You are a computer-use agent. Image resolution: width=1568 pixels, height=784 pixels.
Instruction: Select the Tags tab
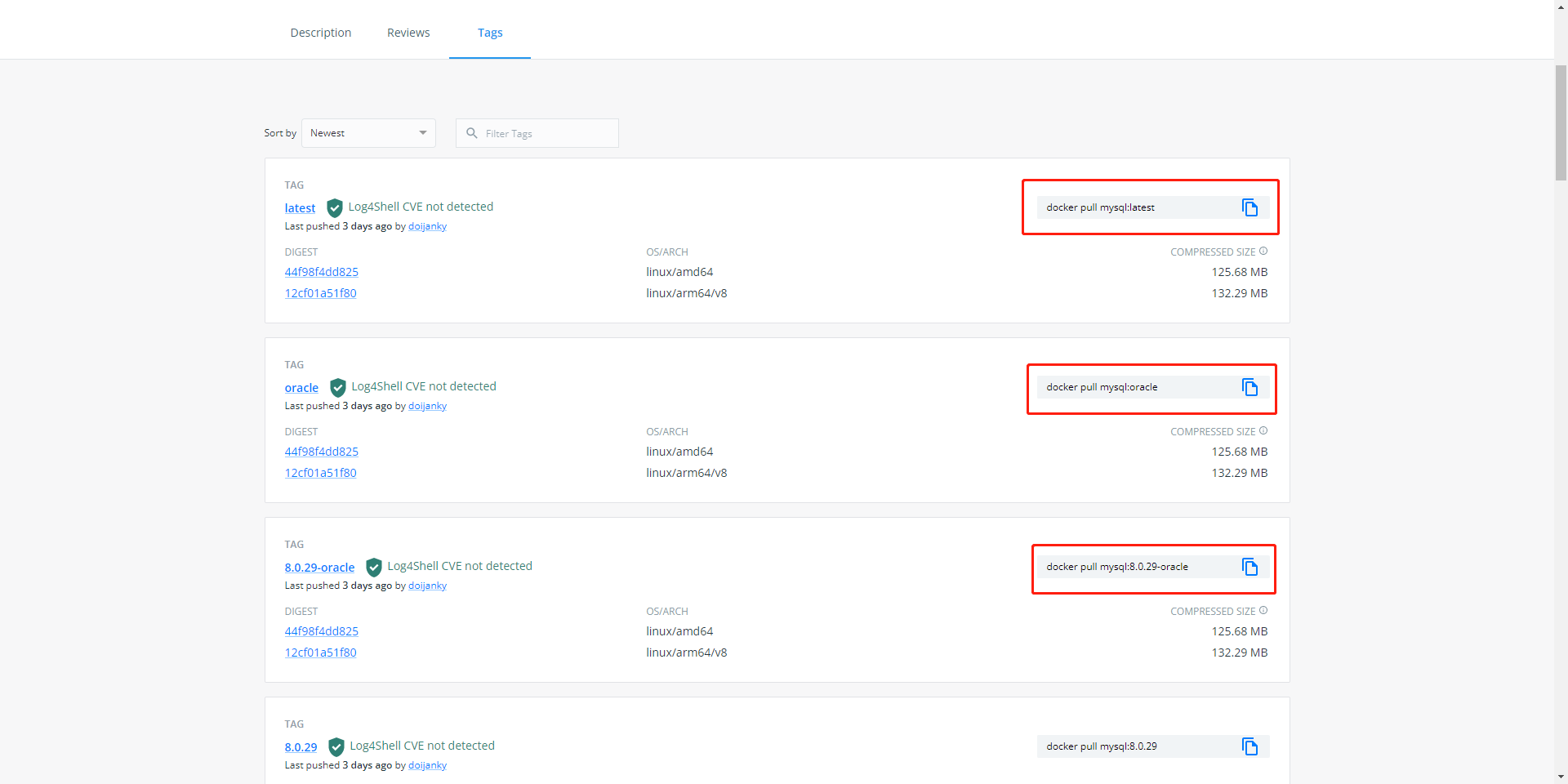pyautogui.click(x=490, y=33)
